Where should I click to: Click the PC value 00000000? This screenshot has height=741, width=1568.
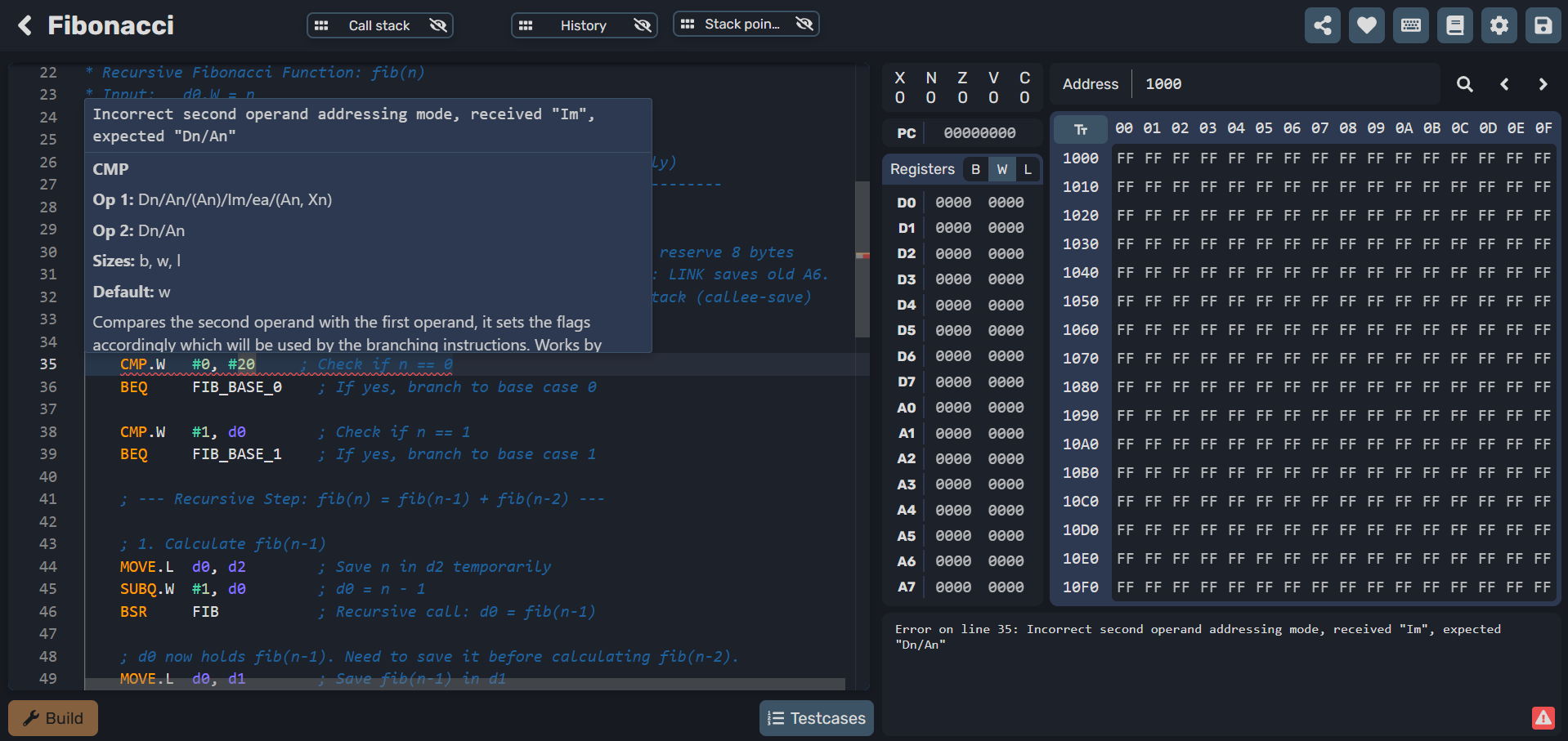tap(979, 133)
